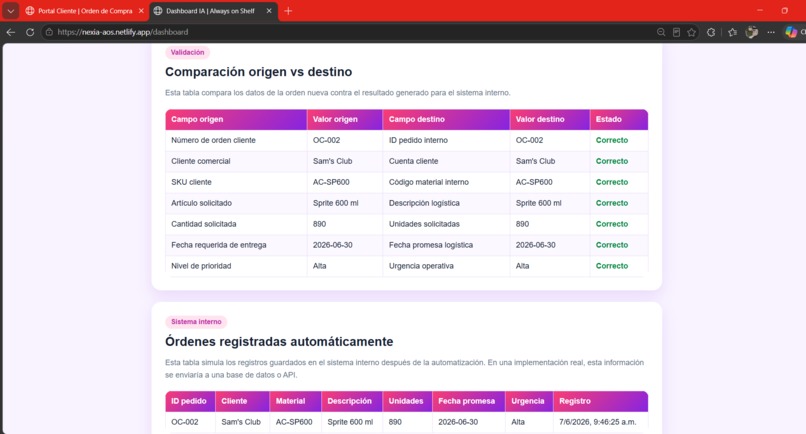
Task: Click Correcto status in Nivel de prioridad row
Action: point(612,266)
